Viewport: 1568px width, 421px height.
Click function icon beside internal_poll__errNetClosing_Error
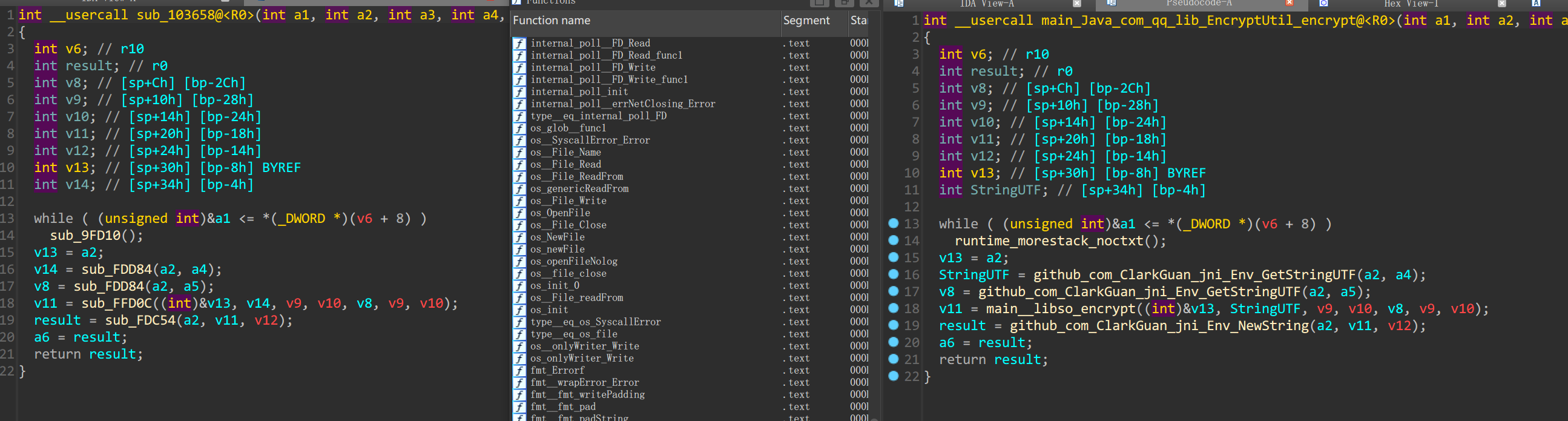click(519, 104)
